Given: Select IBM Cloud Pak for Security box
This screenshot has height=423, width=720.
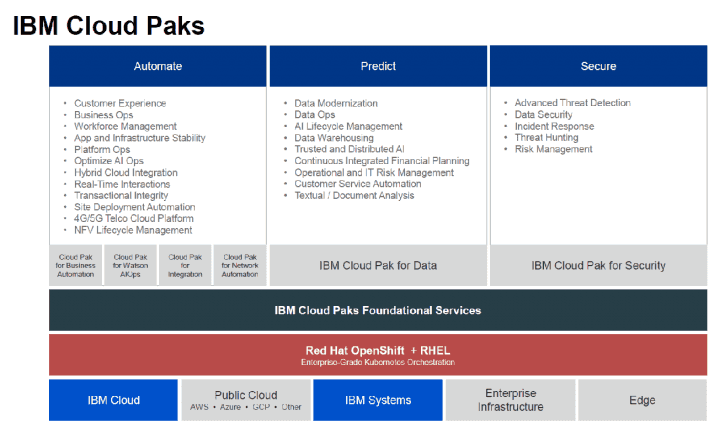Looking at the screenshot, I should click(598, 265).
